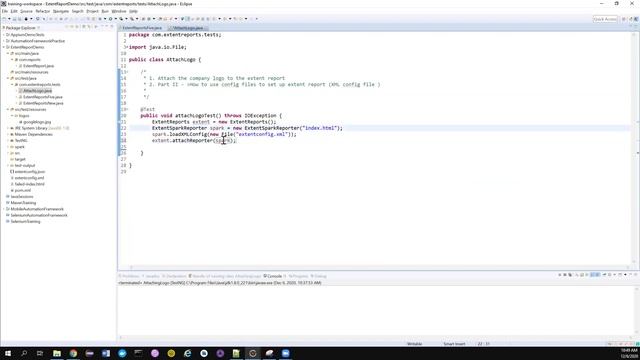This screenshot has height=360, width=640.
Task: Select the MavenTraining project
Action: pyautogui.click(x=23, y=203)
